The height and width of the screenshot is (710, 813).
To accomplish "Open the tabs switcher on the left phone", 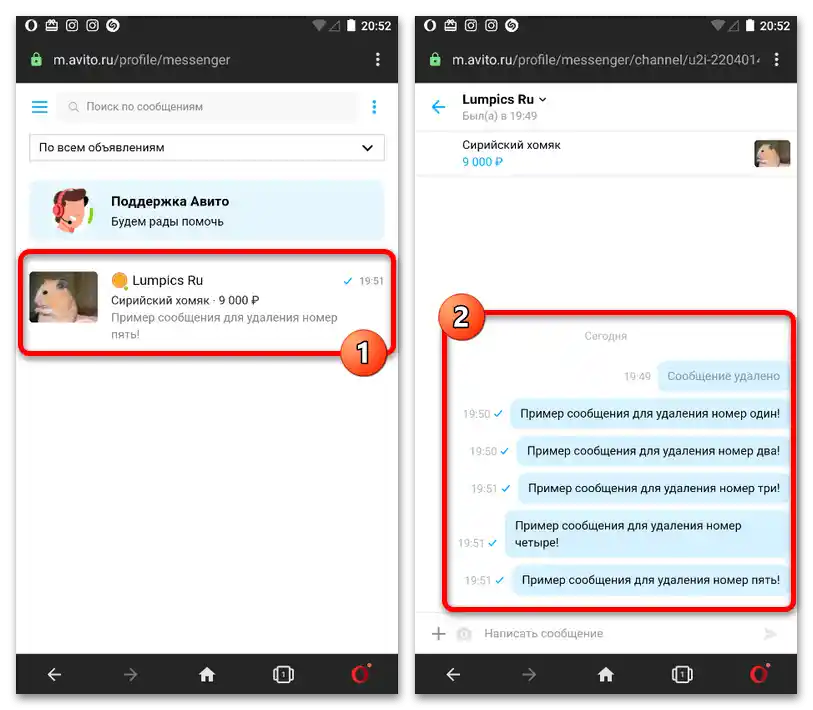I will [283, 674].
